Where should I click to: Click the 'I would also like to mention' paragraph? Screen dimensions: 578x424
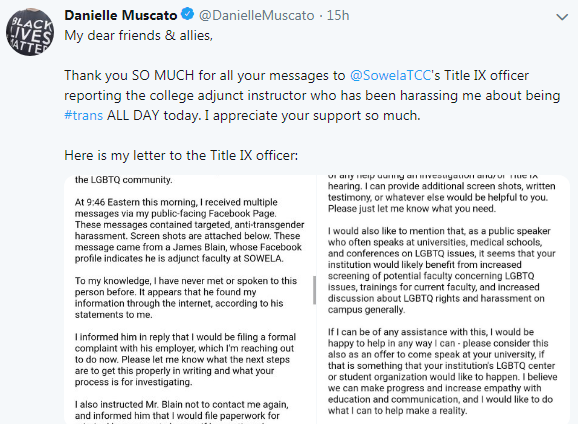(441, 270)
